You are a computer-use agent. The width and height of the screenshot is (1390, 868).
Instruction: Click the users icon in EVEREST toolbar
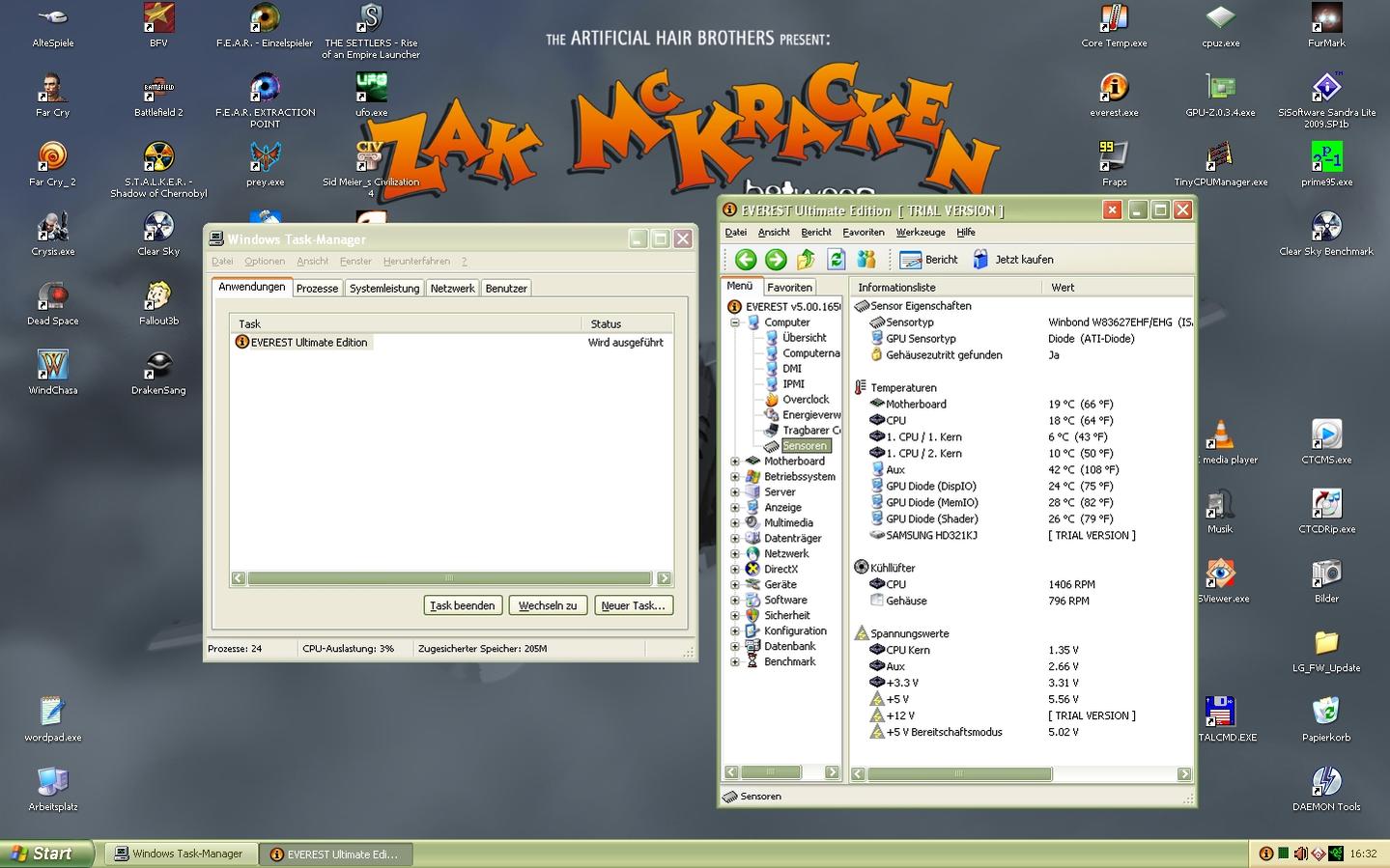point(866,259)
